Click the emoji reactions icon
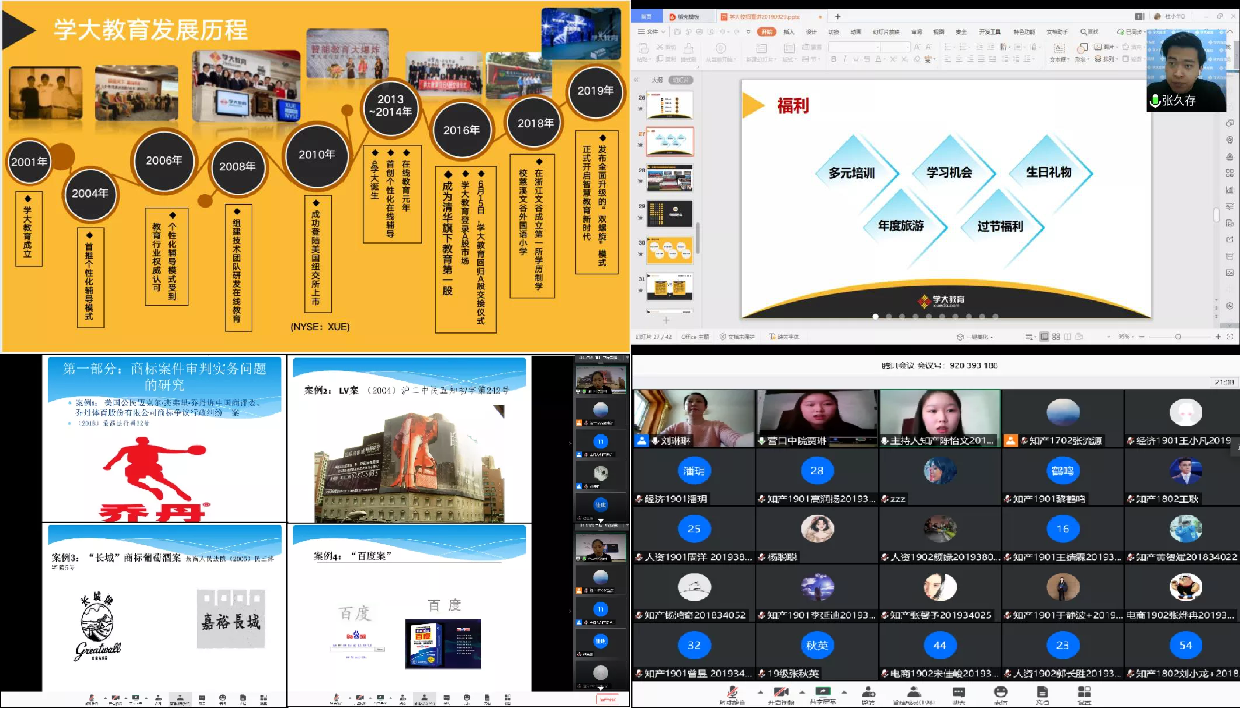1240x709 pixels. click(x=1001, y=693)
